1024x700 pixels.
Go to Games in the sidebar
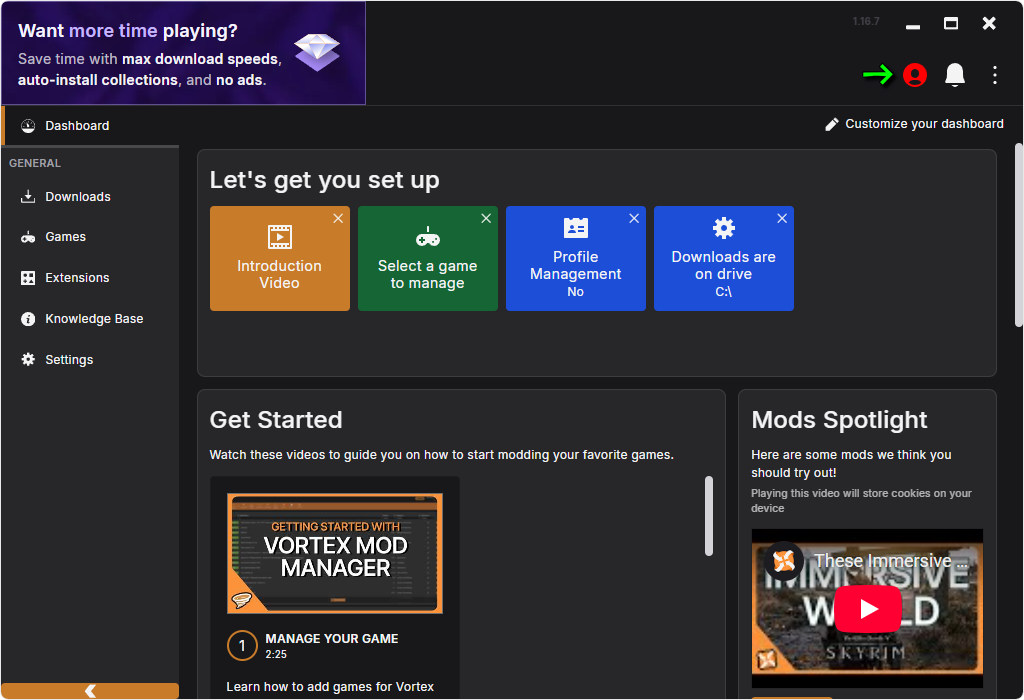[65, 237]
